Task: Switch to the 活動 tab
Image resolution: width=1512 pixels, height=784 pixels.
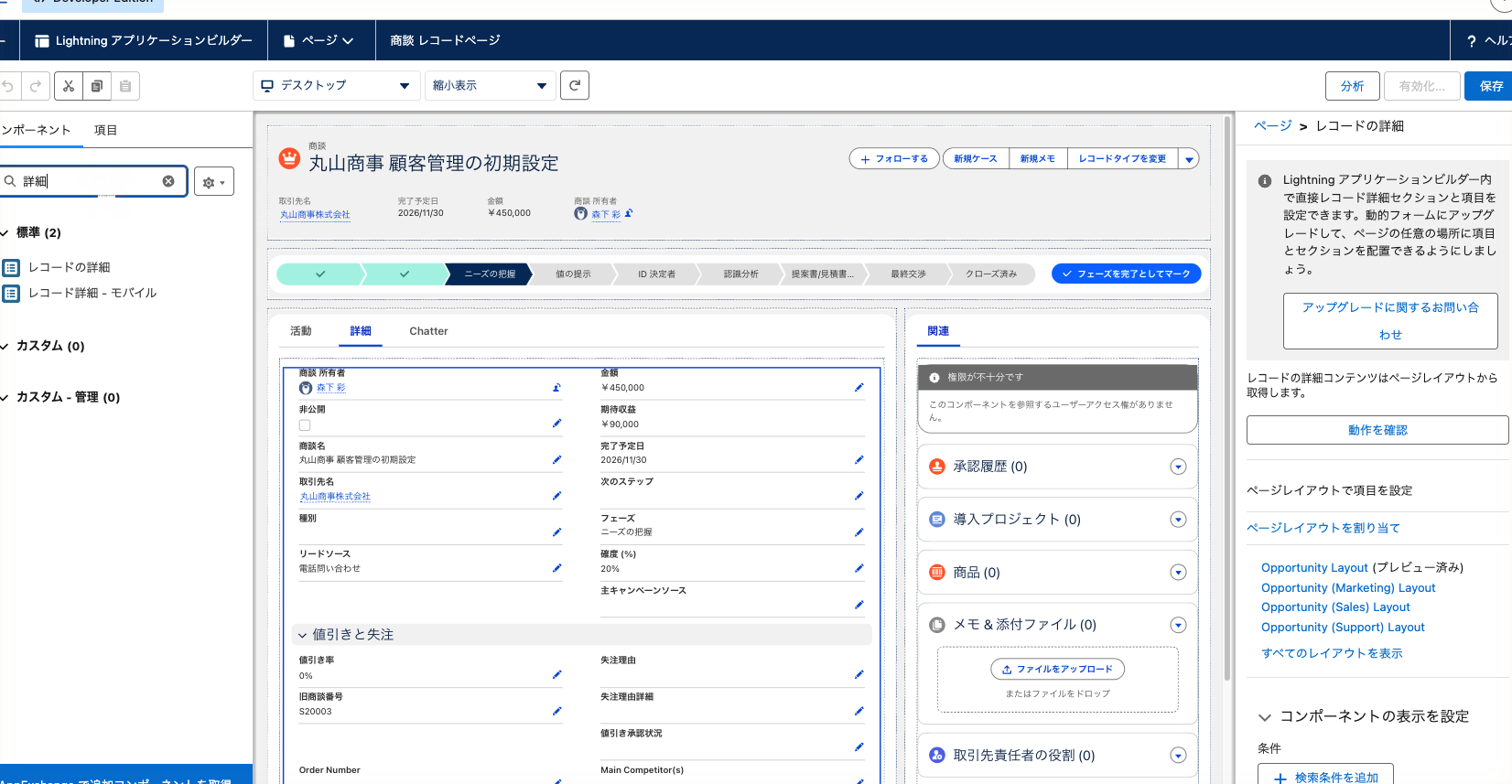Action: [301, 331]
